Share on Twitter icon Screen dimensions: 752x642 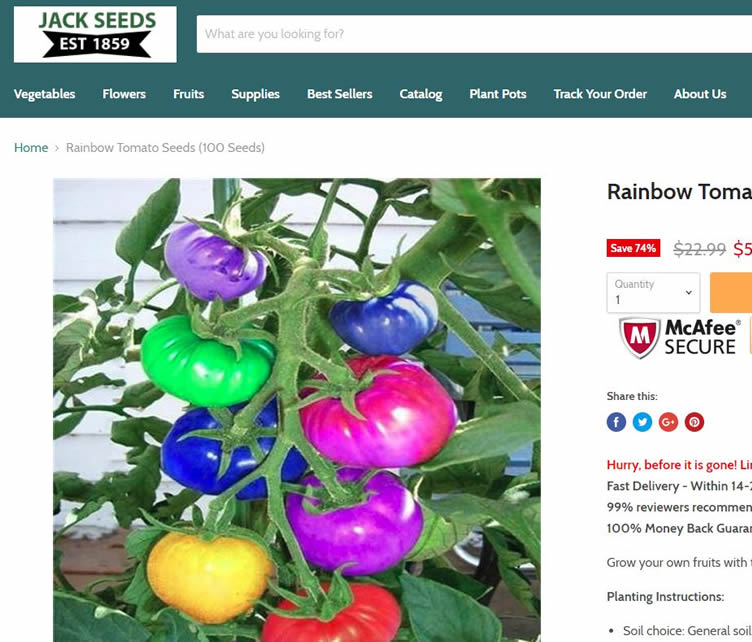tap(642, 422)
